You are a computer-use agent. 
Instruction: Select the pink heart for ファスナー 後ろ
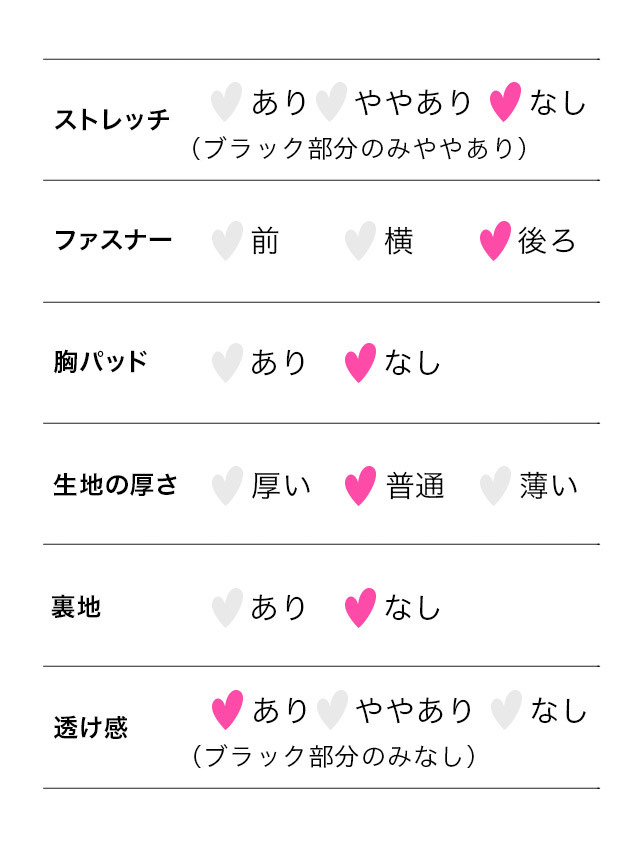(495, 241)
